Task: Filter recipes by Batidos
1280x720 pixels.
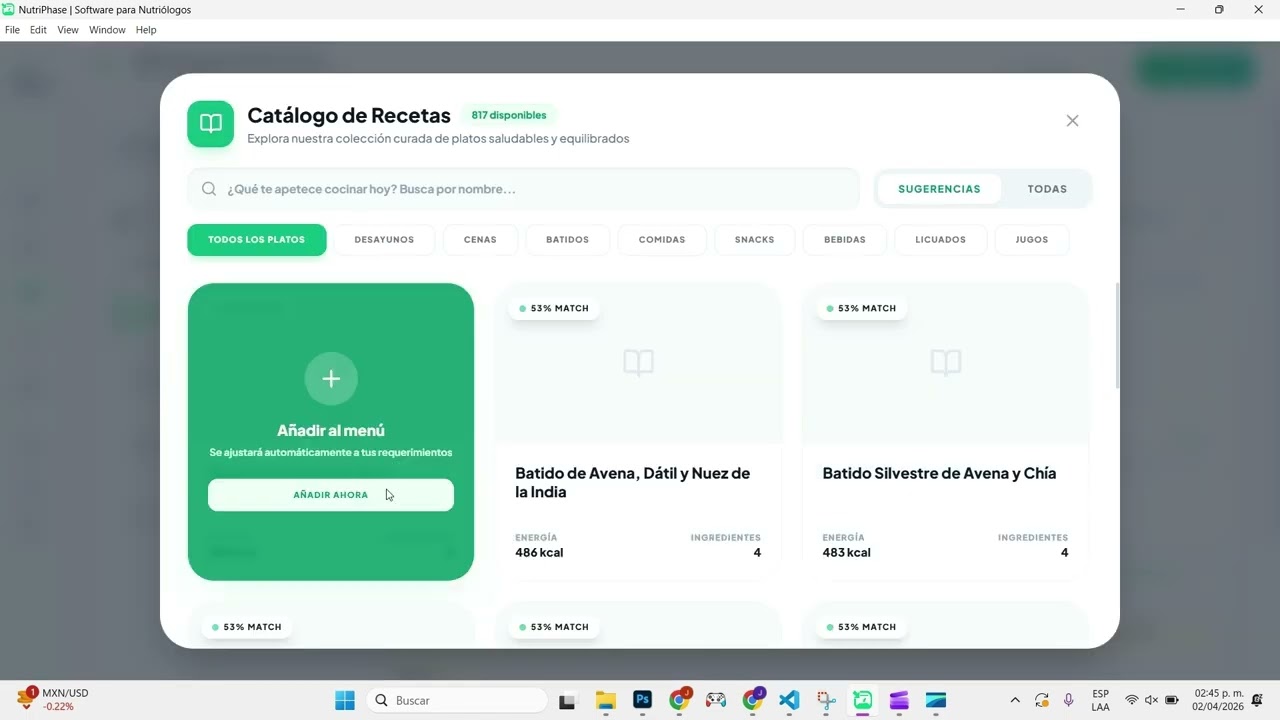Action: pyautogui.click(x=567, y=240)
